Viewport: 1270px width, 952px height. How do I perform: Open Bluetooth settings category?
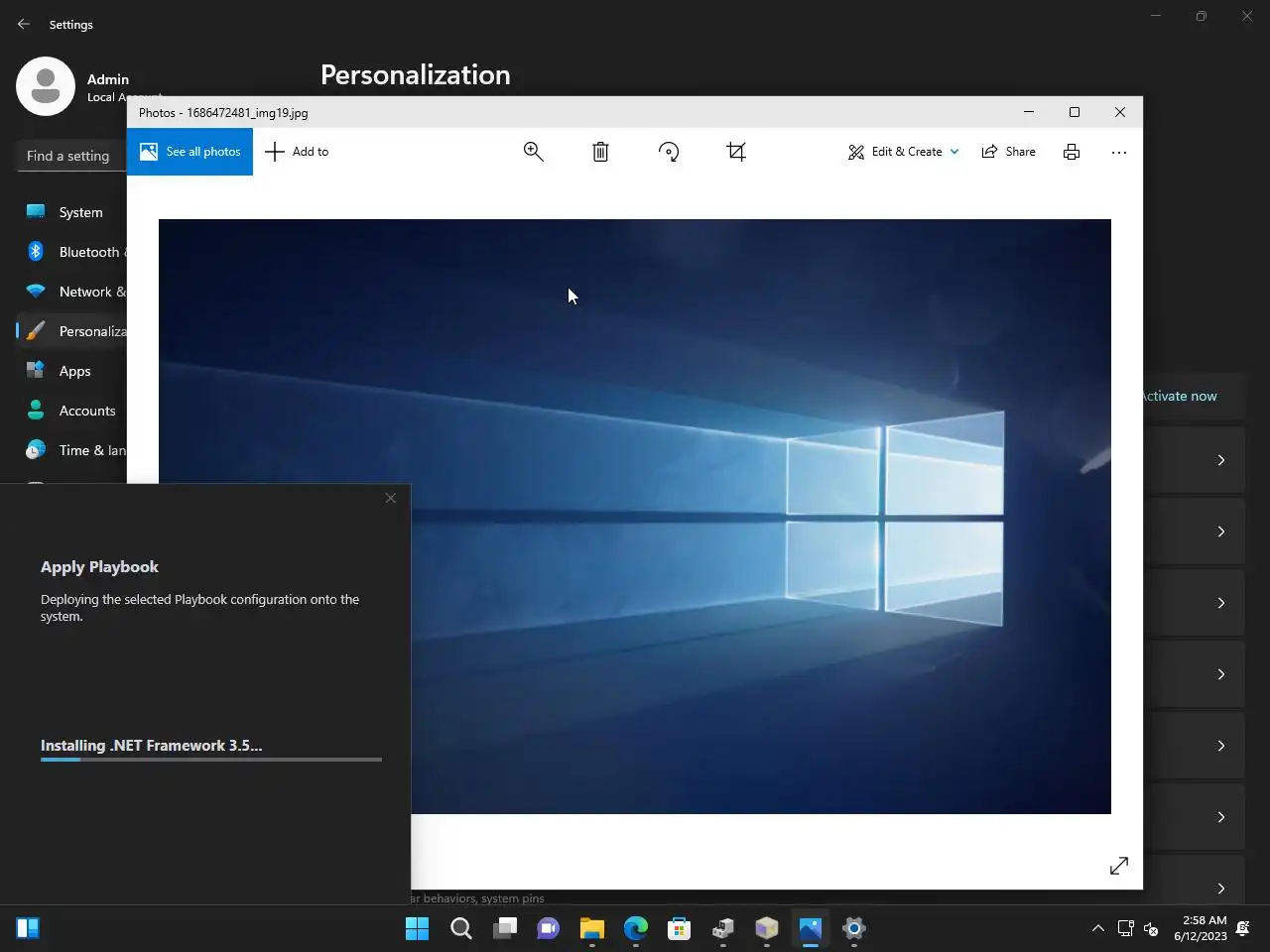[x=71, y=252]
